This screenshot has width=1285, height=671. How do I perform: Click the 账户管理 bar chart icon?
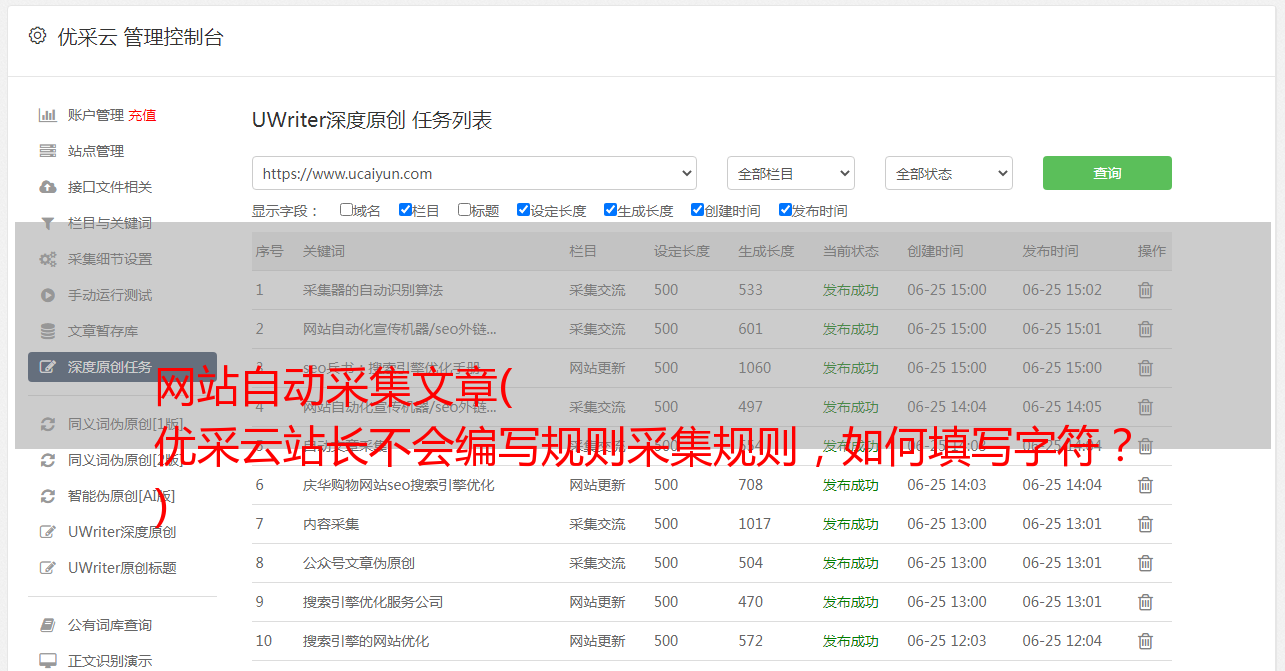click(47, 115)
